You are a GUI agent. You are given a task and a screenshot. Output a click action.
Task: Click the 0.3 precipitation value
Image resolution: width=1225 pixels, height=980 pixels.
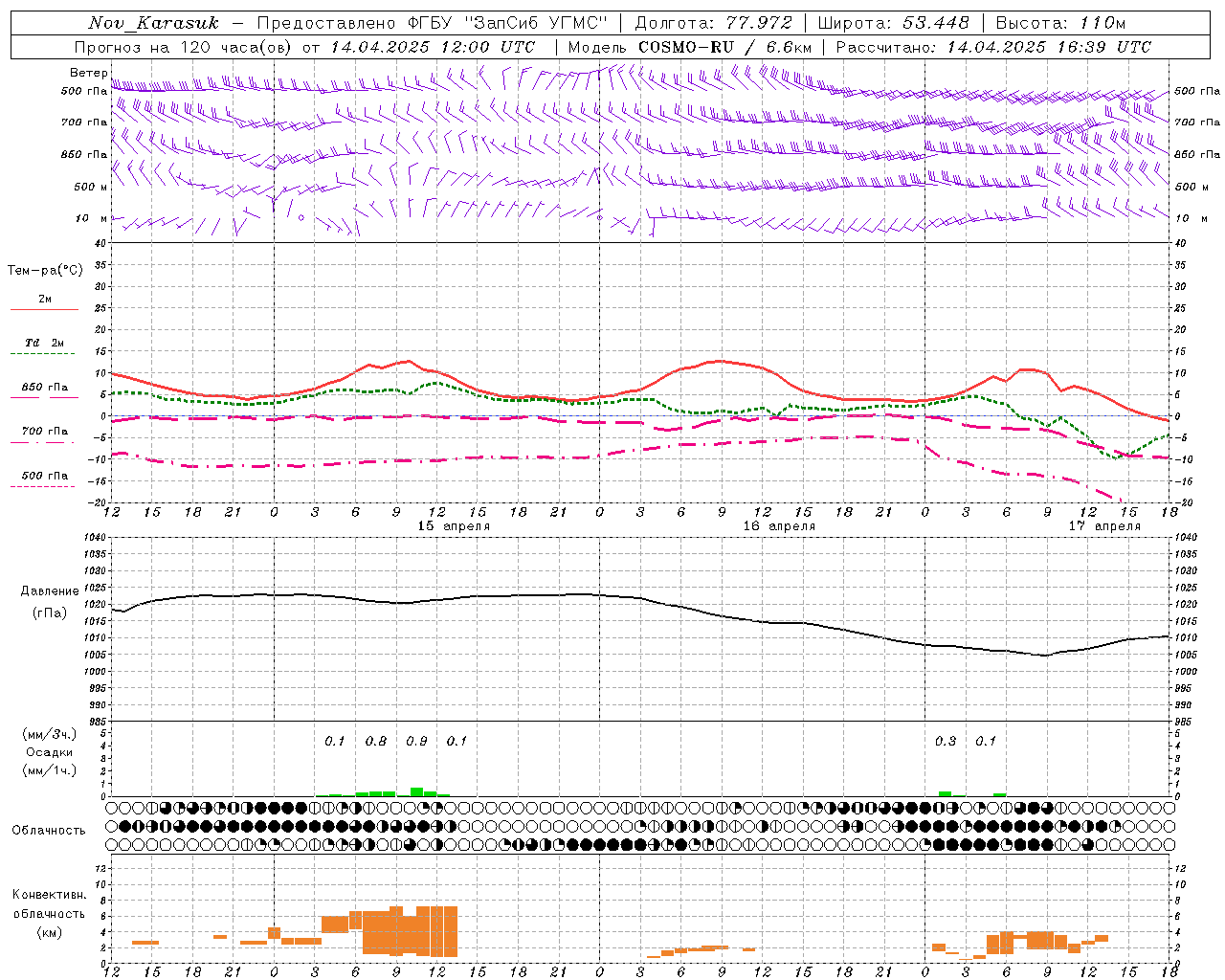pos(946,742)
